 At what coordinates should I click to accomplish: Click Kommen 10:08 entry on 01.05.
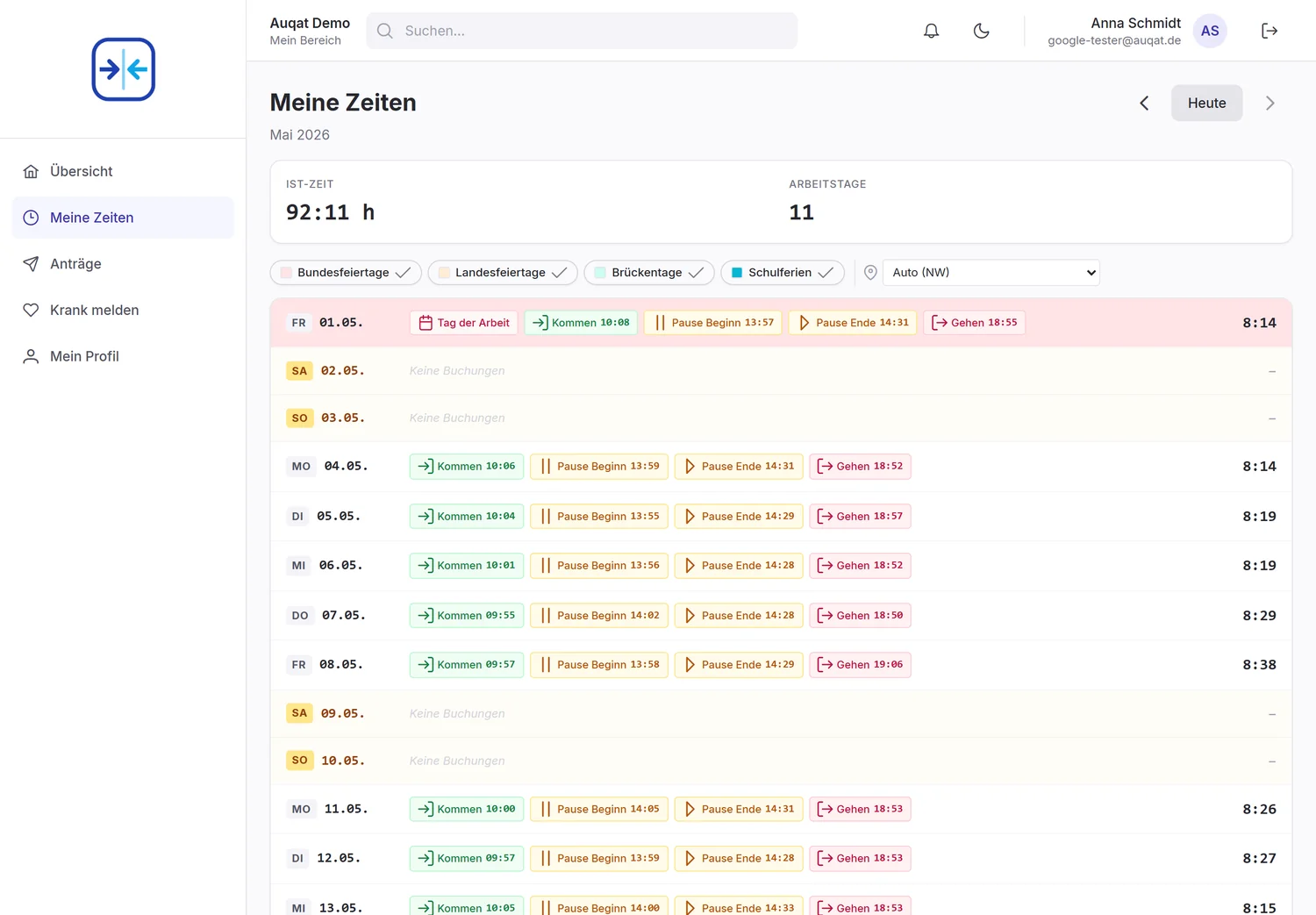click(x=581, y=323)
